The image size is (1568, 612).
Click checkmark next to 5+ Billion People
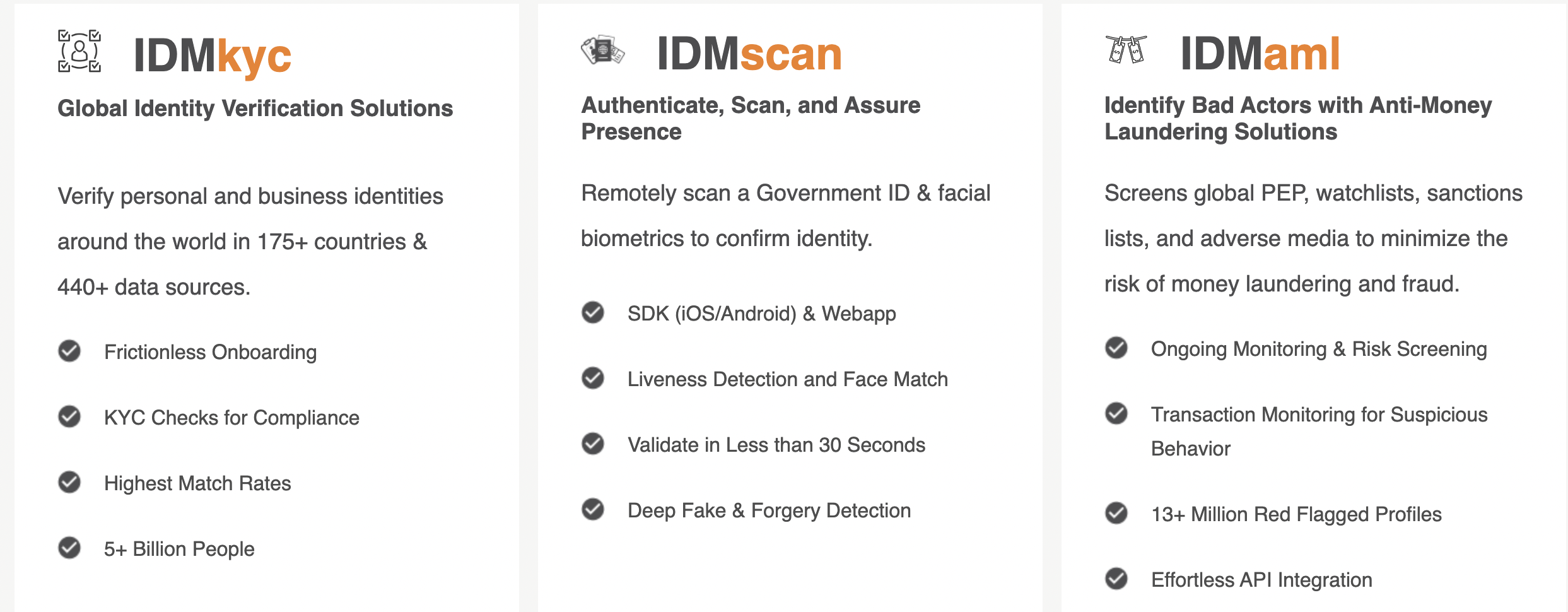(69, 548)
